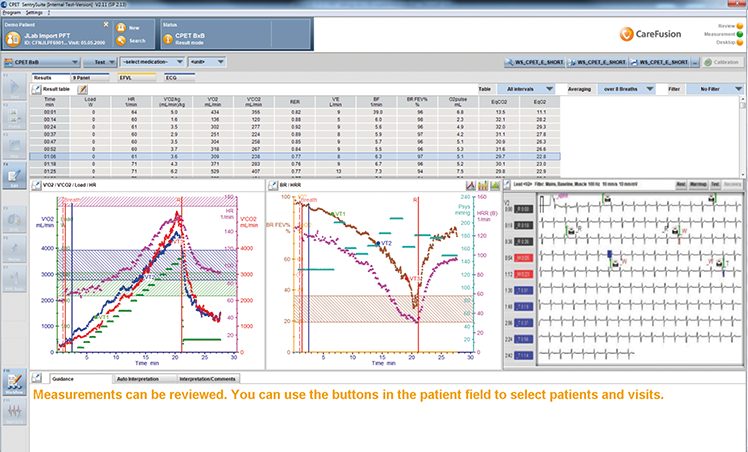Click the Calibration button

click(x=722, y=62)
